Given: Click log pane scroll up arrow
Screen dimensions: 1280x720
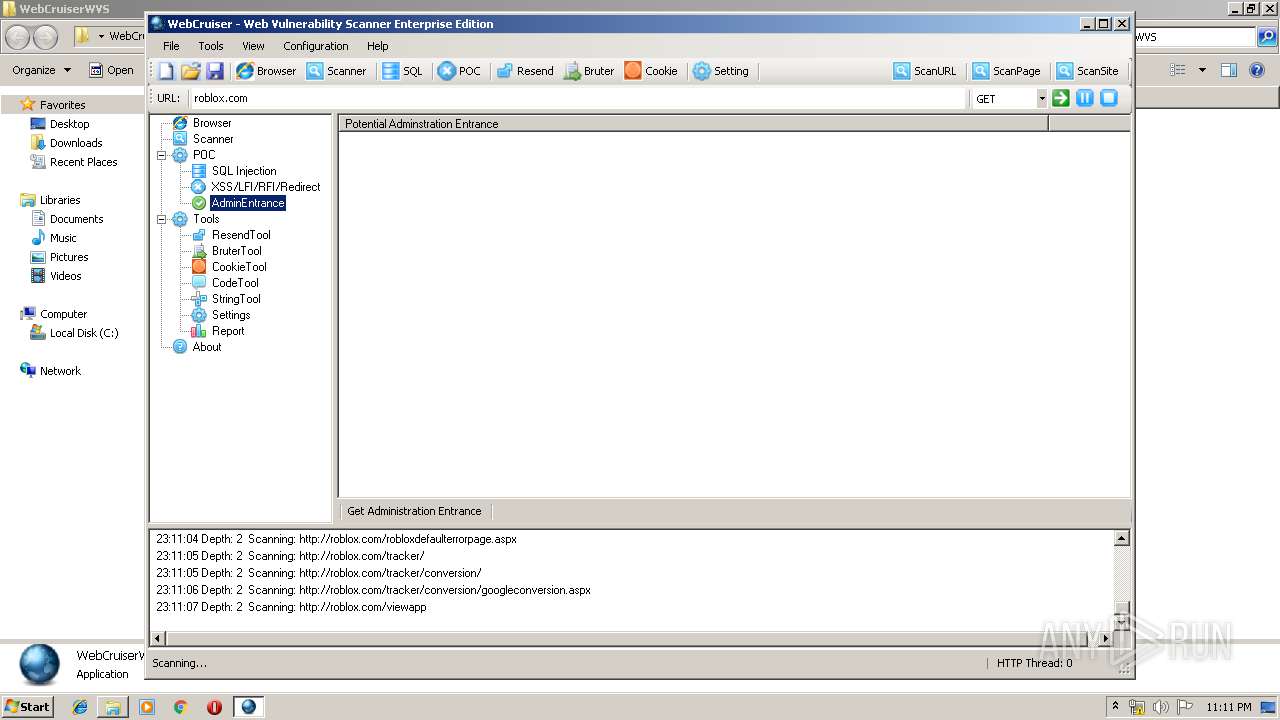Looking at the screenshot, I should click(x=1122, y=539).
